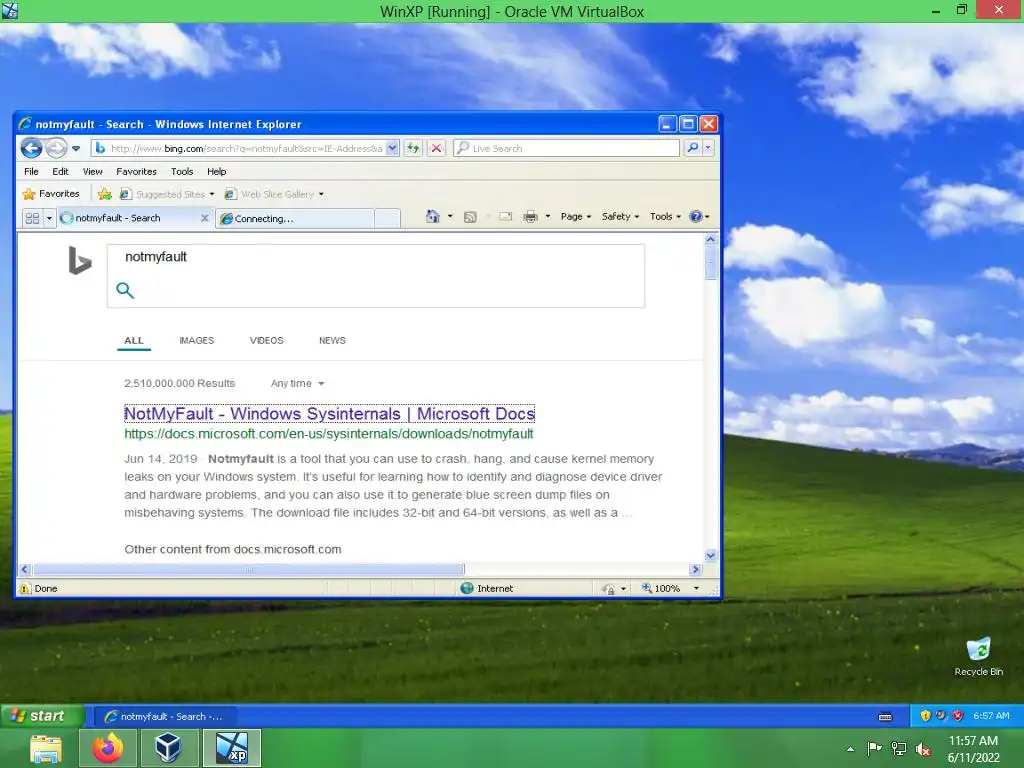This screenshot has height=768, width=1024.
Task: Open the Favorites menu in menu bar
Action: click(136, 171)
